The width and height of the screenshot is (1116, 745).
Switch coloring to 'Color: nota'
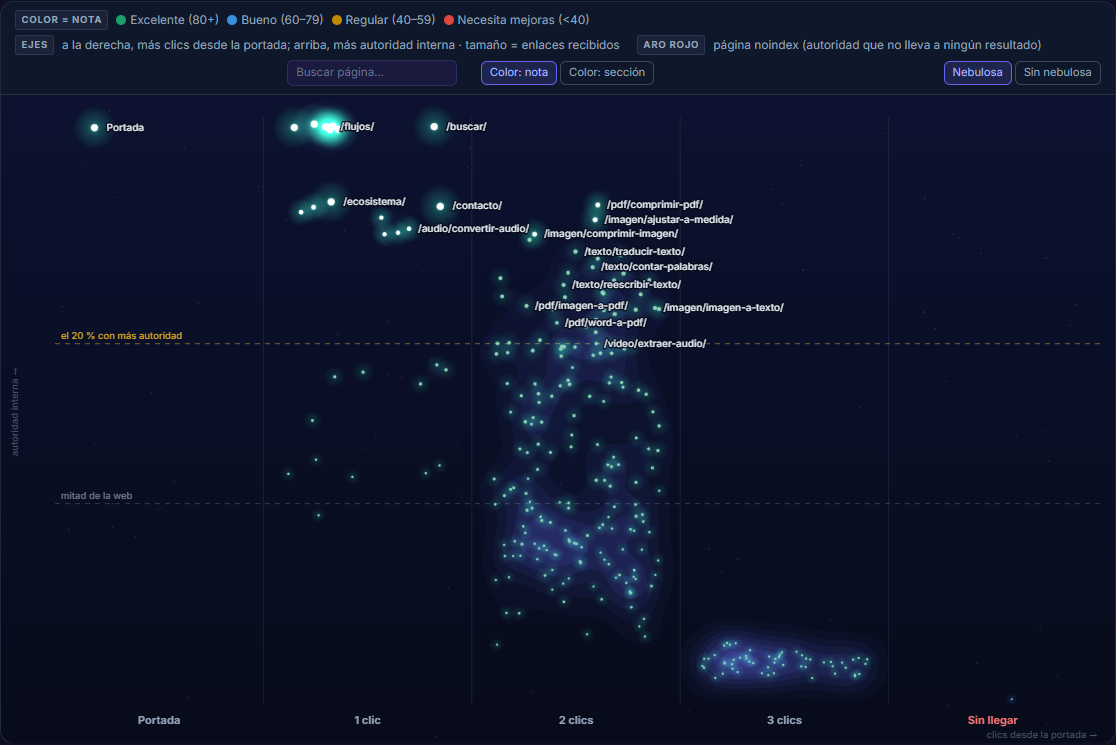(518, 73)
